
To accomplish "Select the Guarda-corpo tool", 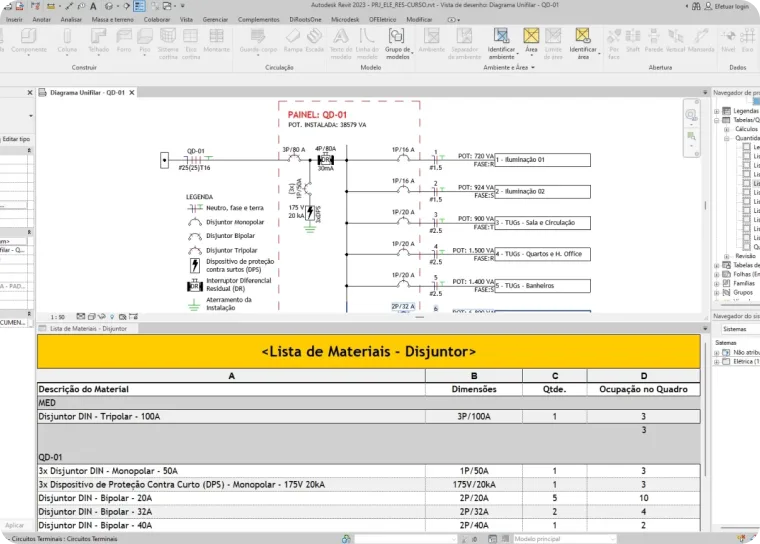I will pos(258,41).
